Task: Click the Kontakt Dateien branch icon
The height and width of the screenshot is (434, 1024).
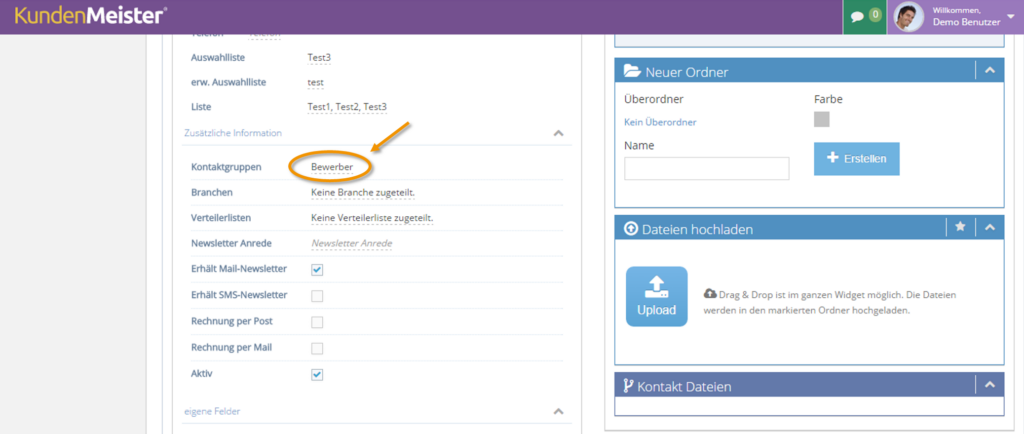Action: pos(628,386)
